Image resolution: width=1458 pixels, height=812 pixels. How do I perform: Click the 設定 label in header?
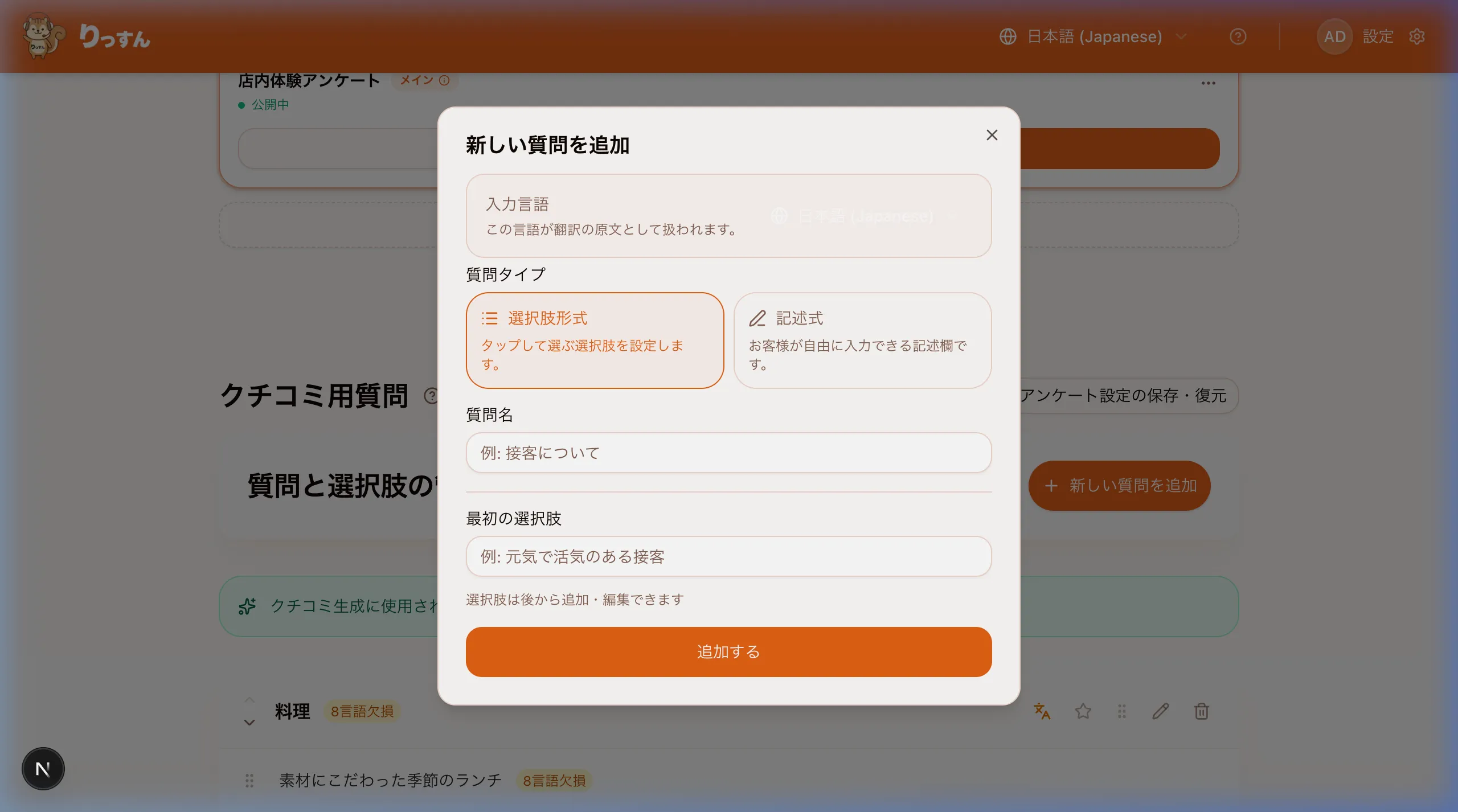point(1378,36)
